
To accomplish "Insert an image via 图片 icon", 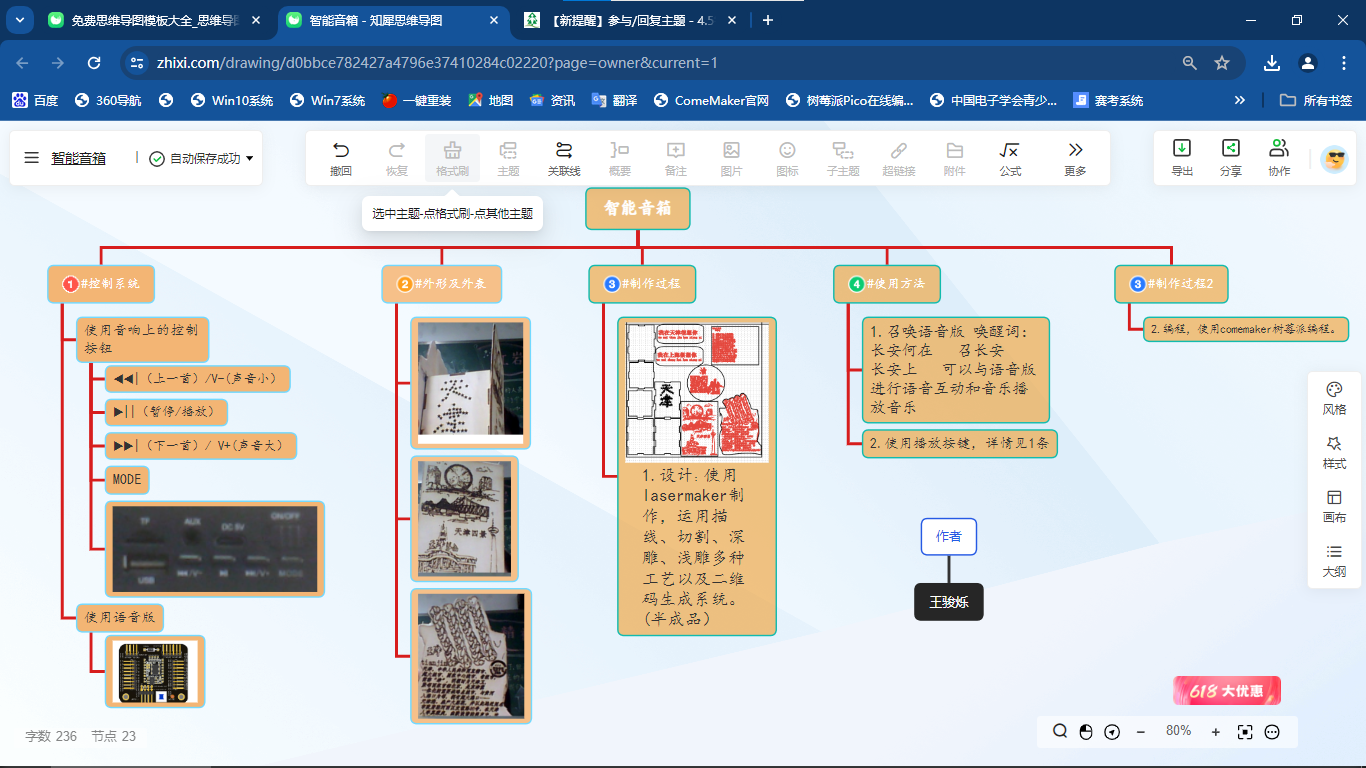I will click(731, 158).
